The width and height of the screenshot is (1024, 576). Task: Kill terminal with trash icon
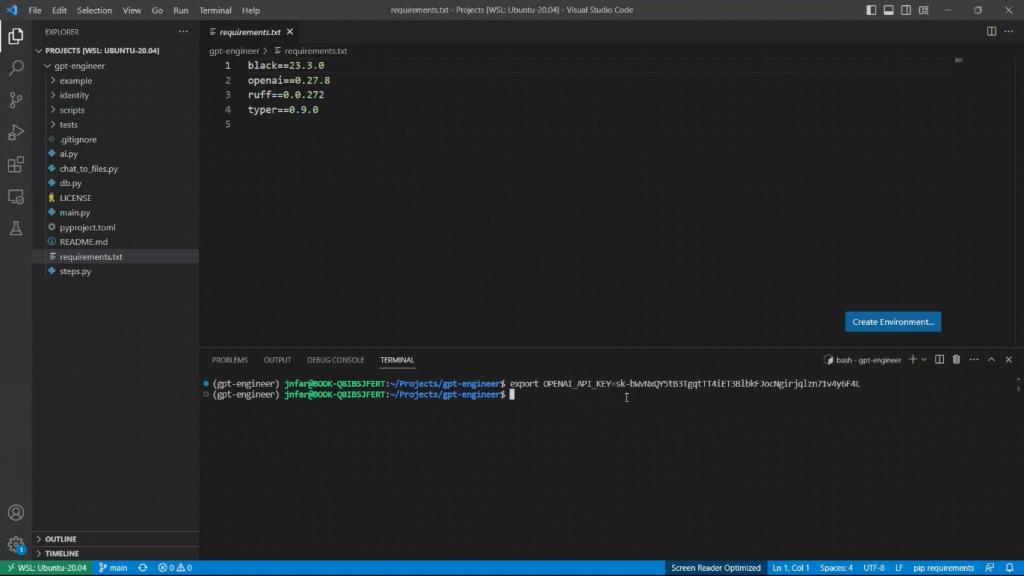click(956, 360)
